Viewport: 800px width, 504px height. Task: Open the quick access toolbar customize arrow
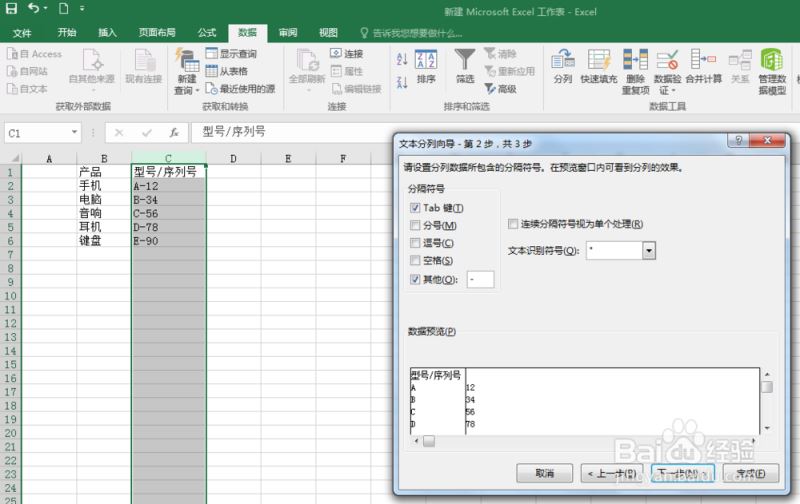(x=82, y=9)
